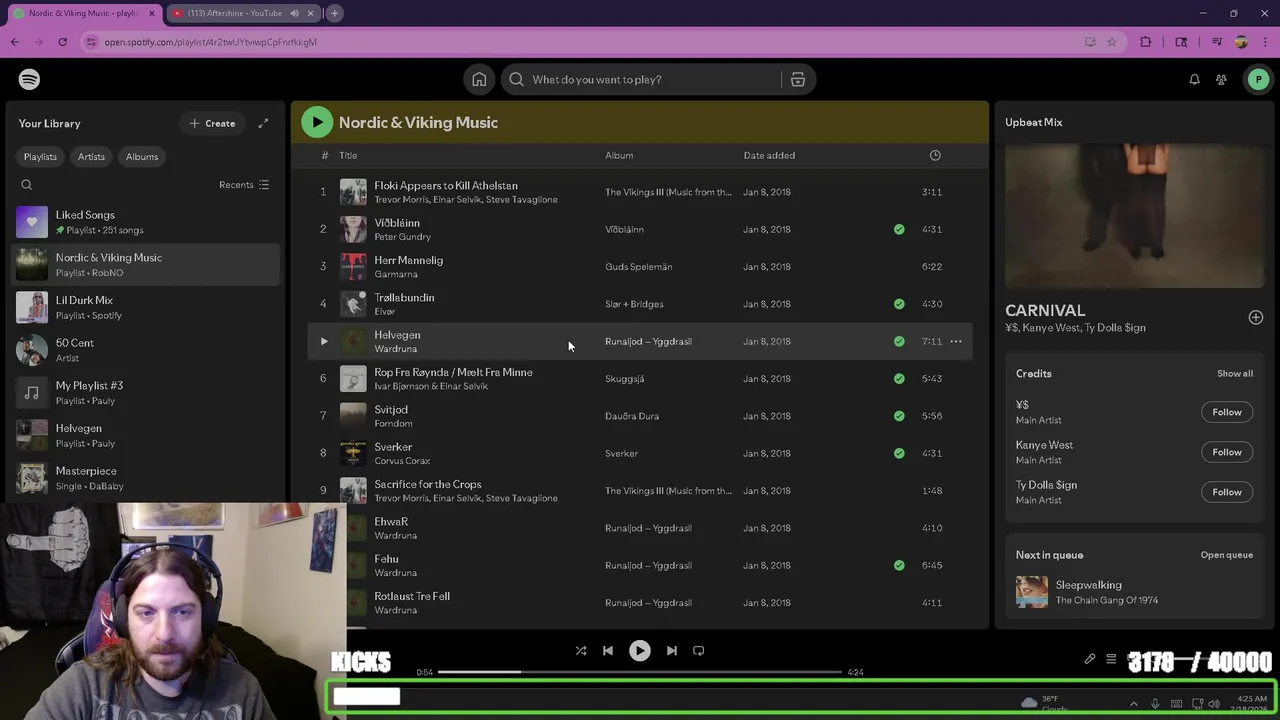The image size is (1280, 720).
Task: Click Title column header
Action: [348, 155]
